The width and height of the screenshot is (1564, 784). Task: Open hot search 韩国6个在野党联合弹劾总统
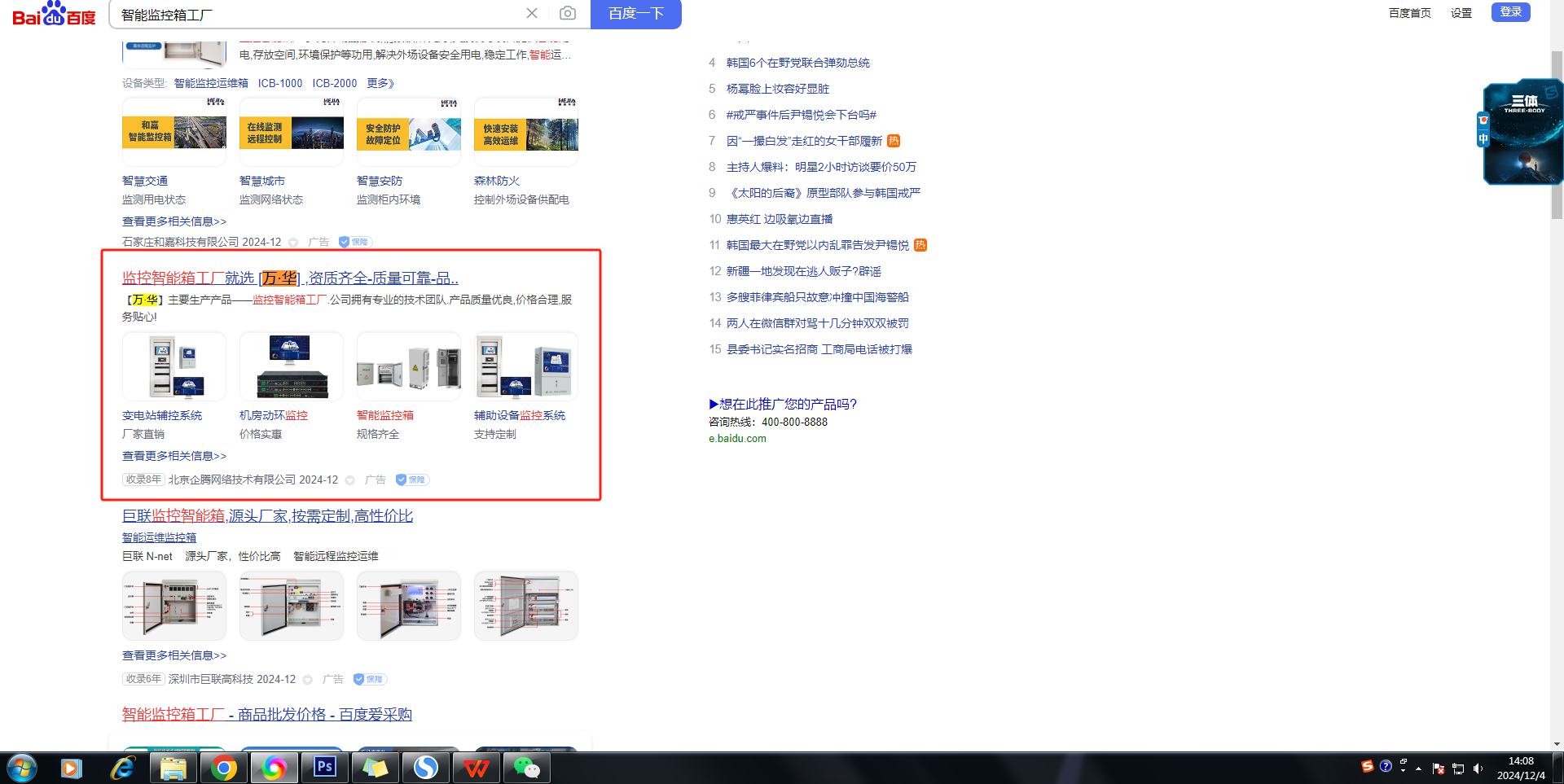pyautogui.click(x=798, y=63)
